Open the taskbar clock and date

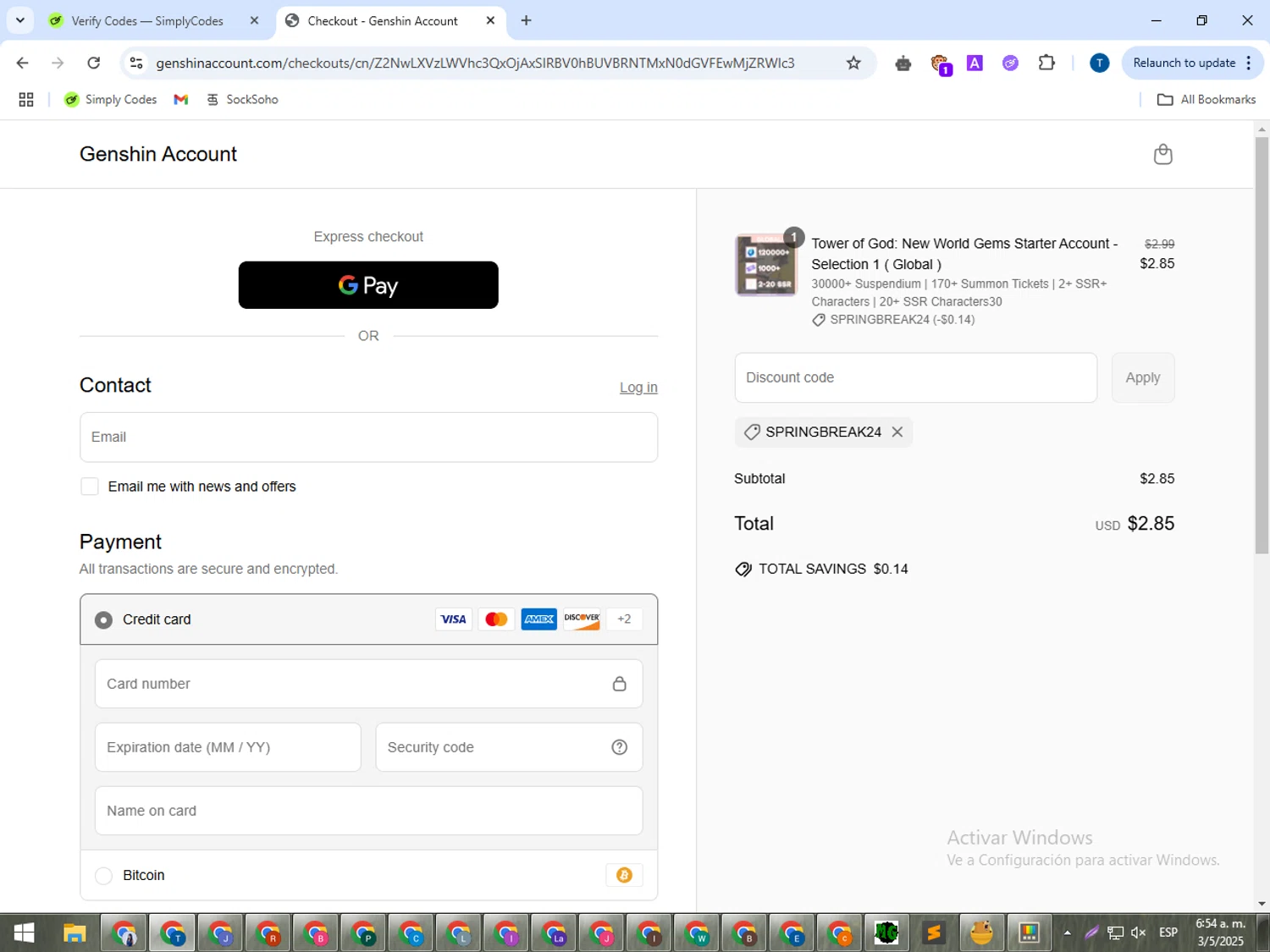(1220, 933)
